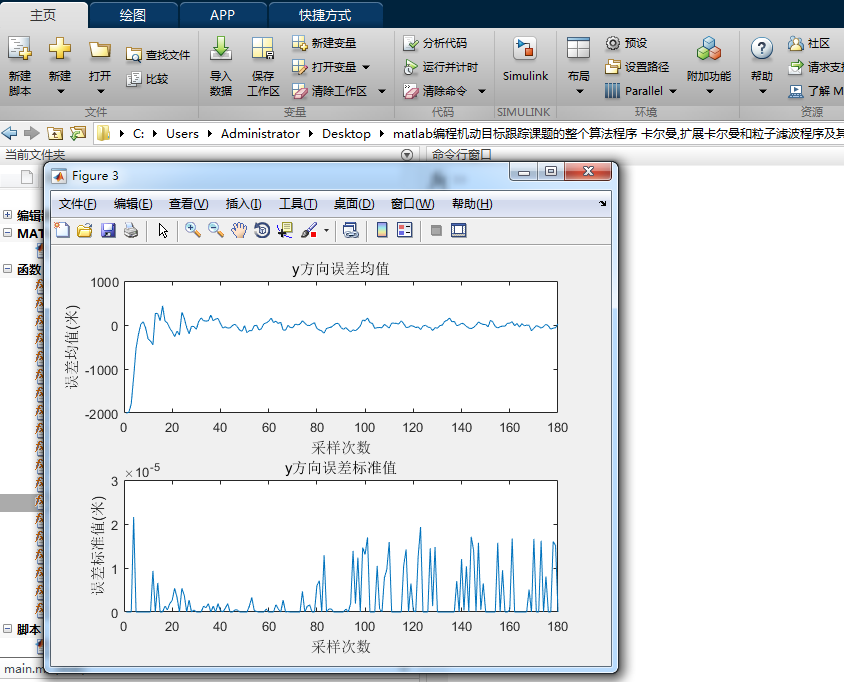This screenshot has width=844, height=682.
Task: Collapse the MAT section in the left panel
Action: pyautogui.click(x=8, y=233)
